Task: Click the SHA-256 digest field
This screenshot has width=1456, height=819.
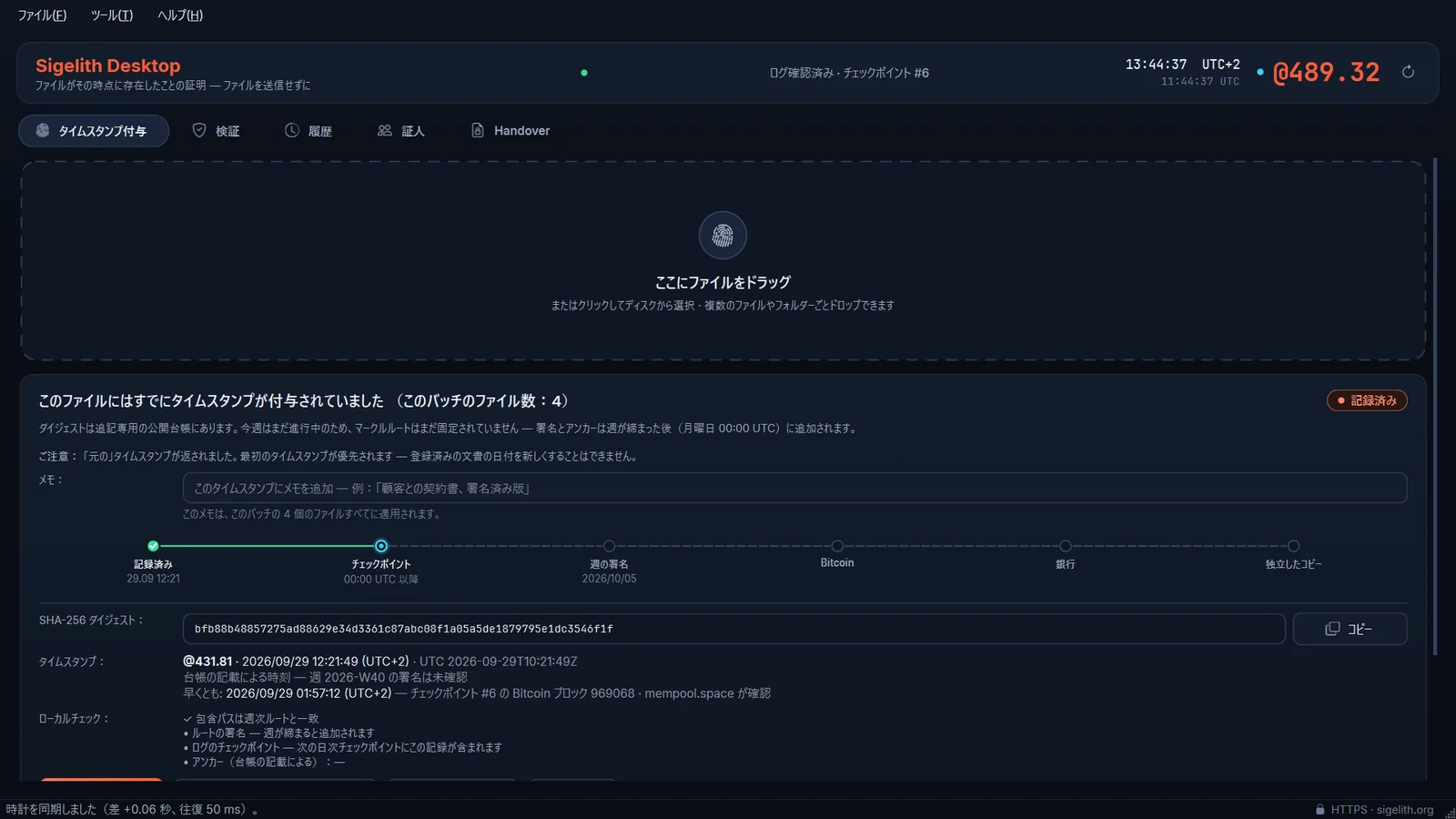Action: point(733,629)
